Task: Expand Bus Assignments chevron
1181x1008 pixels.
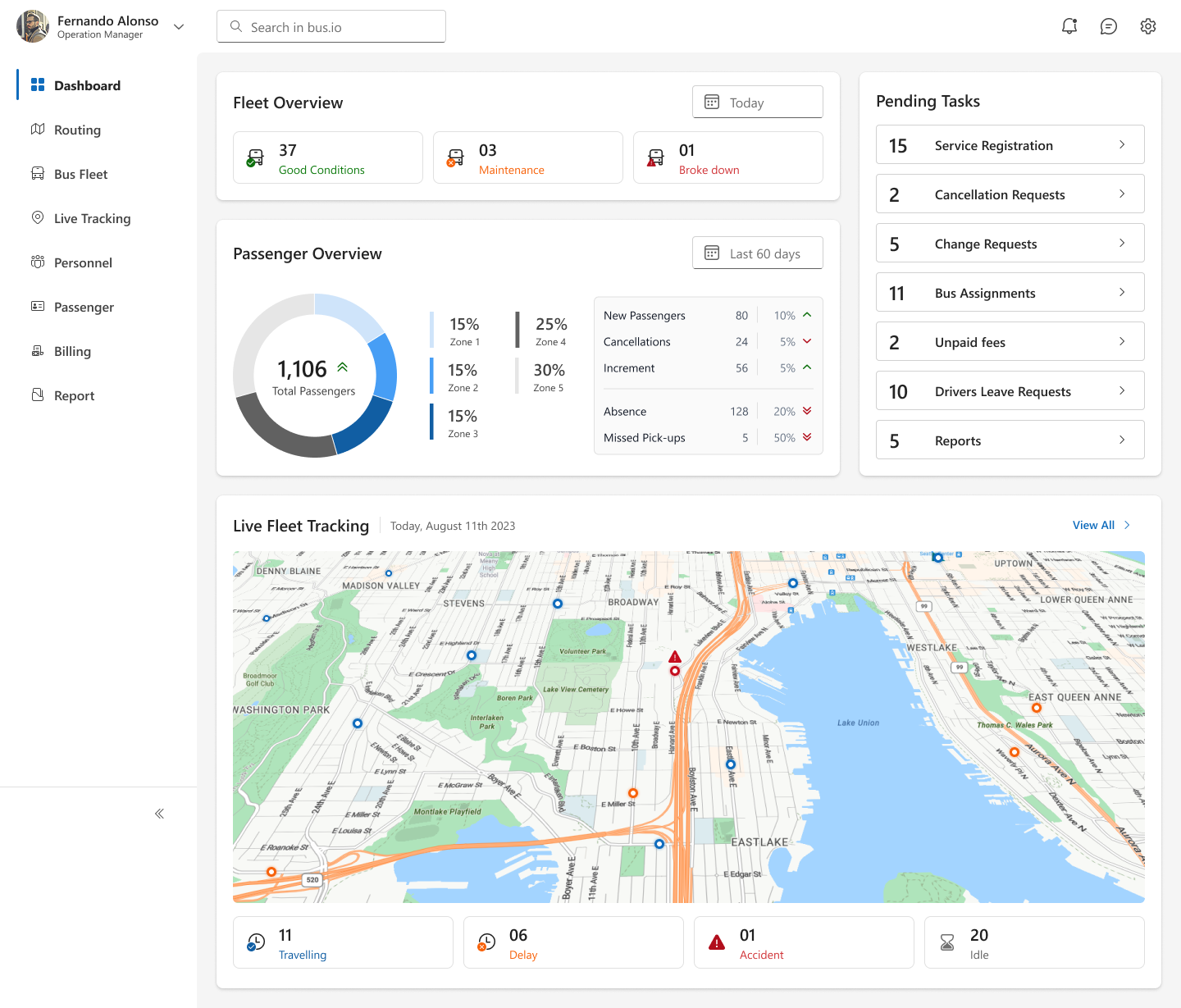Action: (1122, 292)
